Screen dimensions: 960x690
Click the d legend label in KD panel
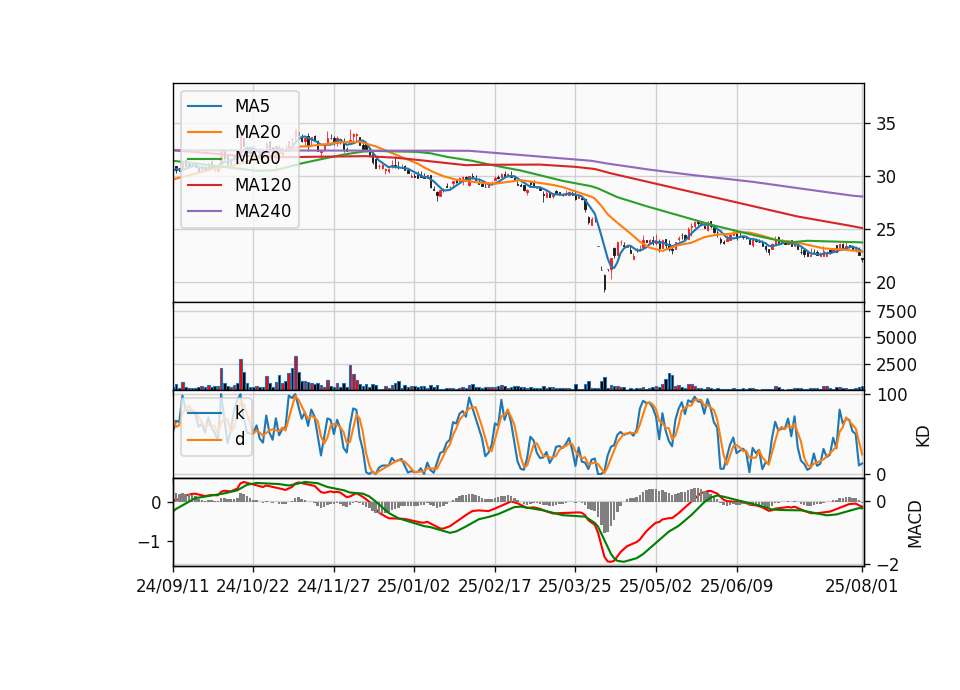coord(239,439)
